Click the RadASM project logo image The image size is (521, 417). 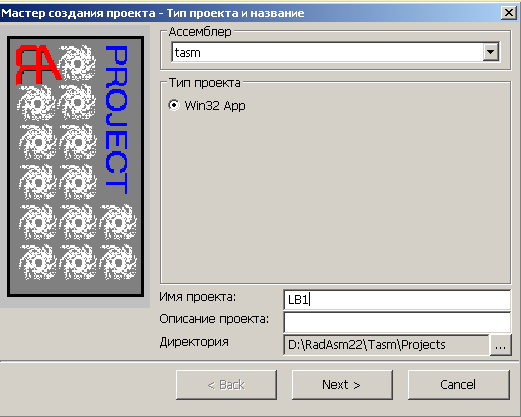[x=76, y=166]
